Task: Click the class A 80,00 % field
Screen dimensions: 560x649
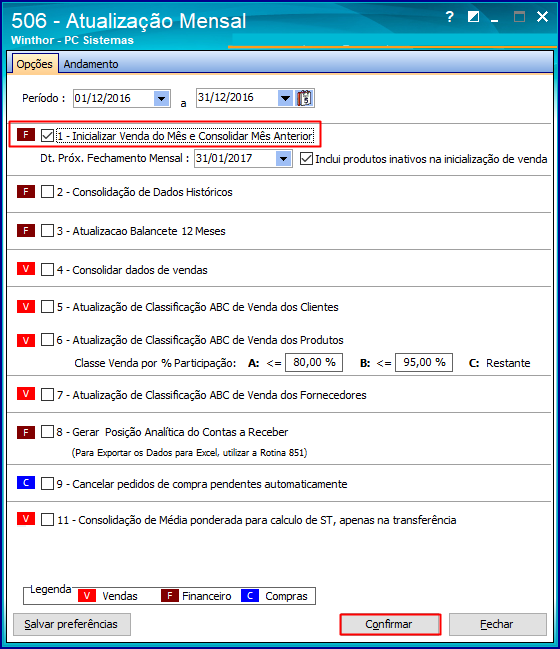Action: click(x=314, y=363)
